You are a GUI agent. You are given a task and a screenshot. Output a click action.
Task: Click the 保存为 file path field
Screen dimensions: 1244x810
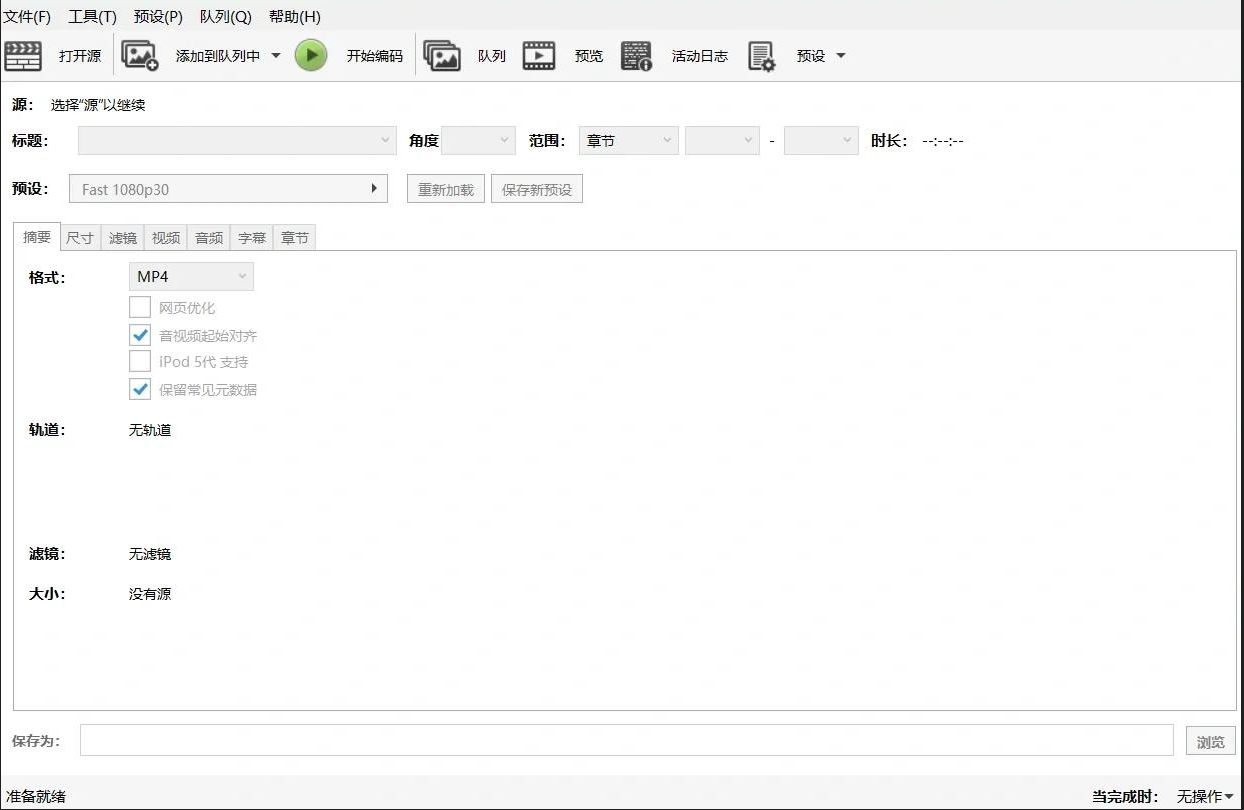pos(626,740)
